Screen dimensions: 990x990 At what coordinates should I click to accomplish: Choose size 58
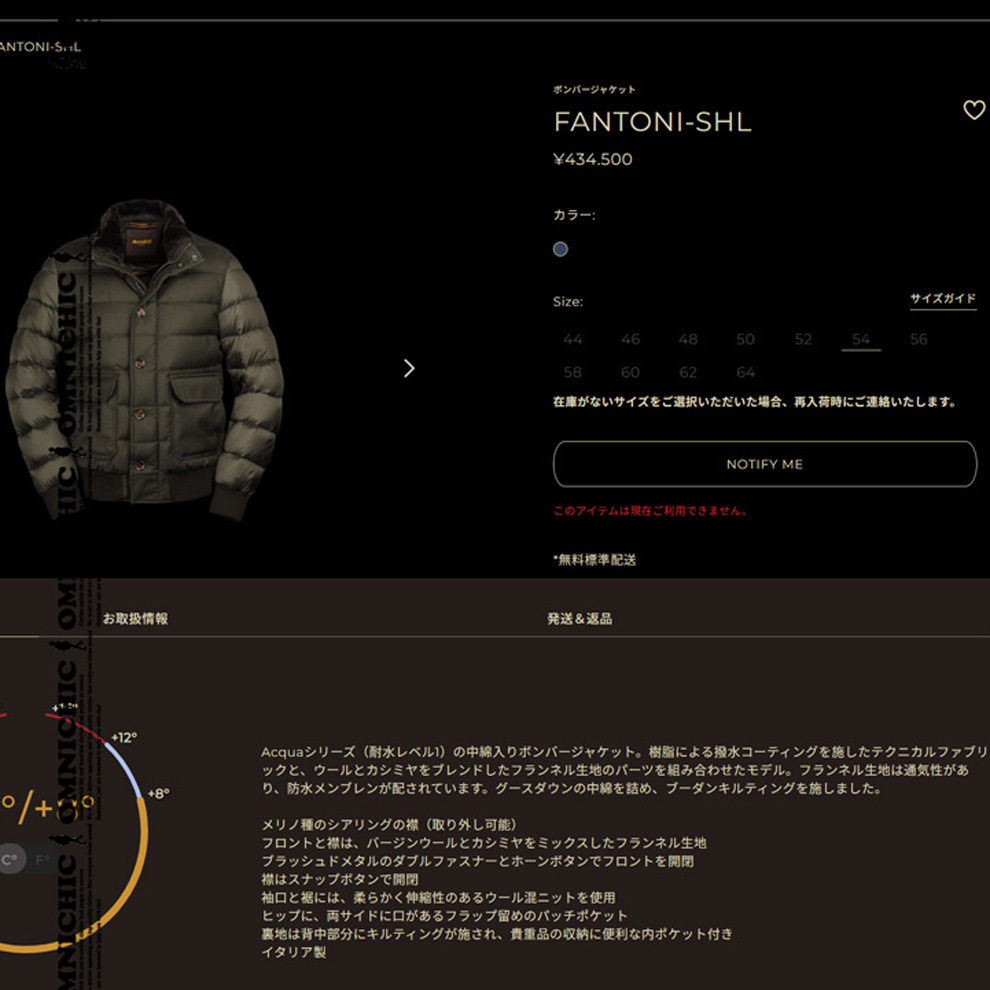(573, 373)
